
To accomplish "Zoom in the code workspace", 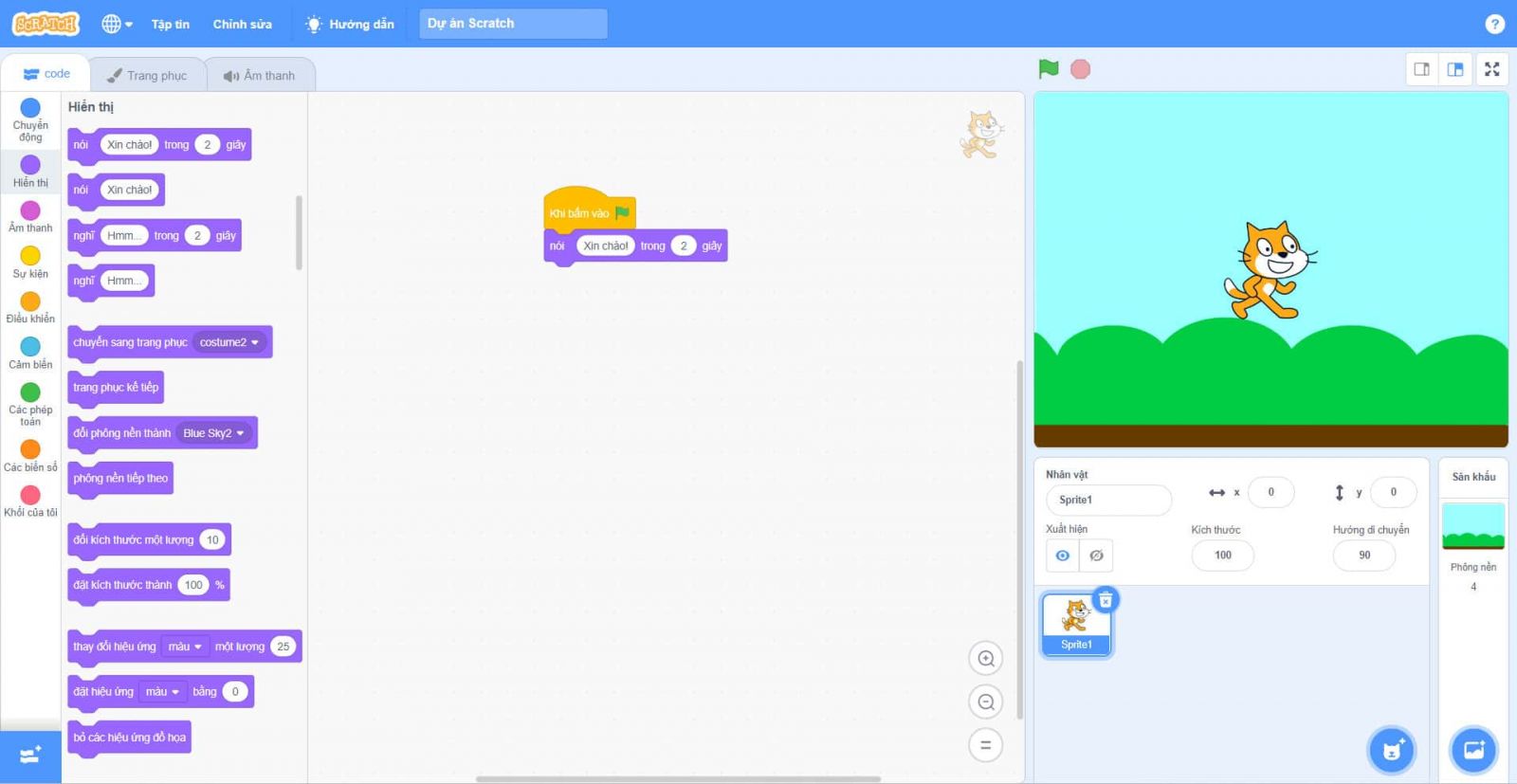I will [x=986, y=658].
